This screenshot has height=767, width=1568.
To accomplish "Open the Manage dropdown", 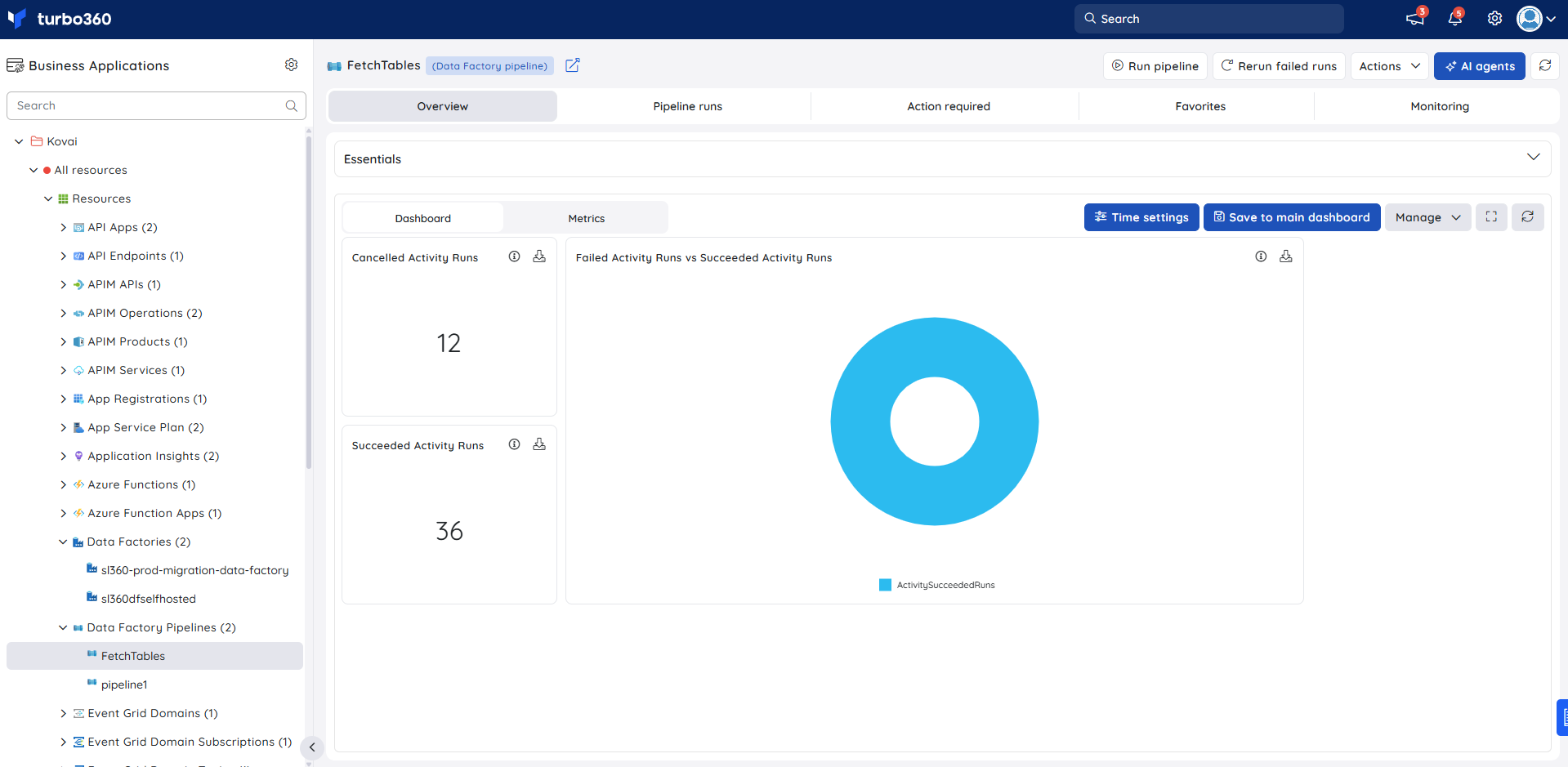I will pyautogui.click(x=1428, y=217).
